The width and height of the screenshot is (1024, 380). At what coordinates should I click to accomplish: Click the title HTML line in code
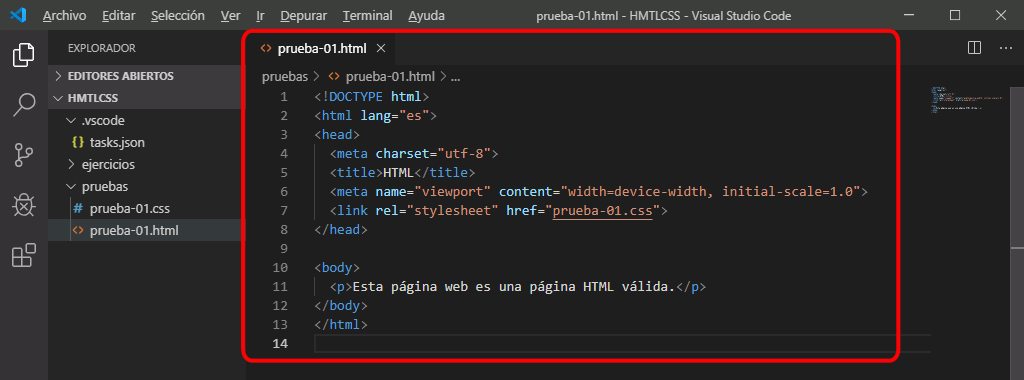(402, 173)
